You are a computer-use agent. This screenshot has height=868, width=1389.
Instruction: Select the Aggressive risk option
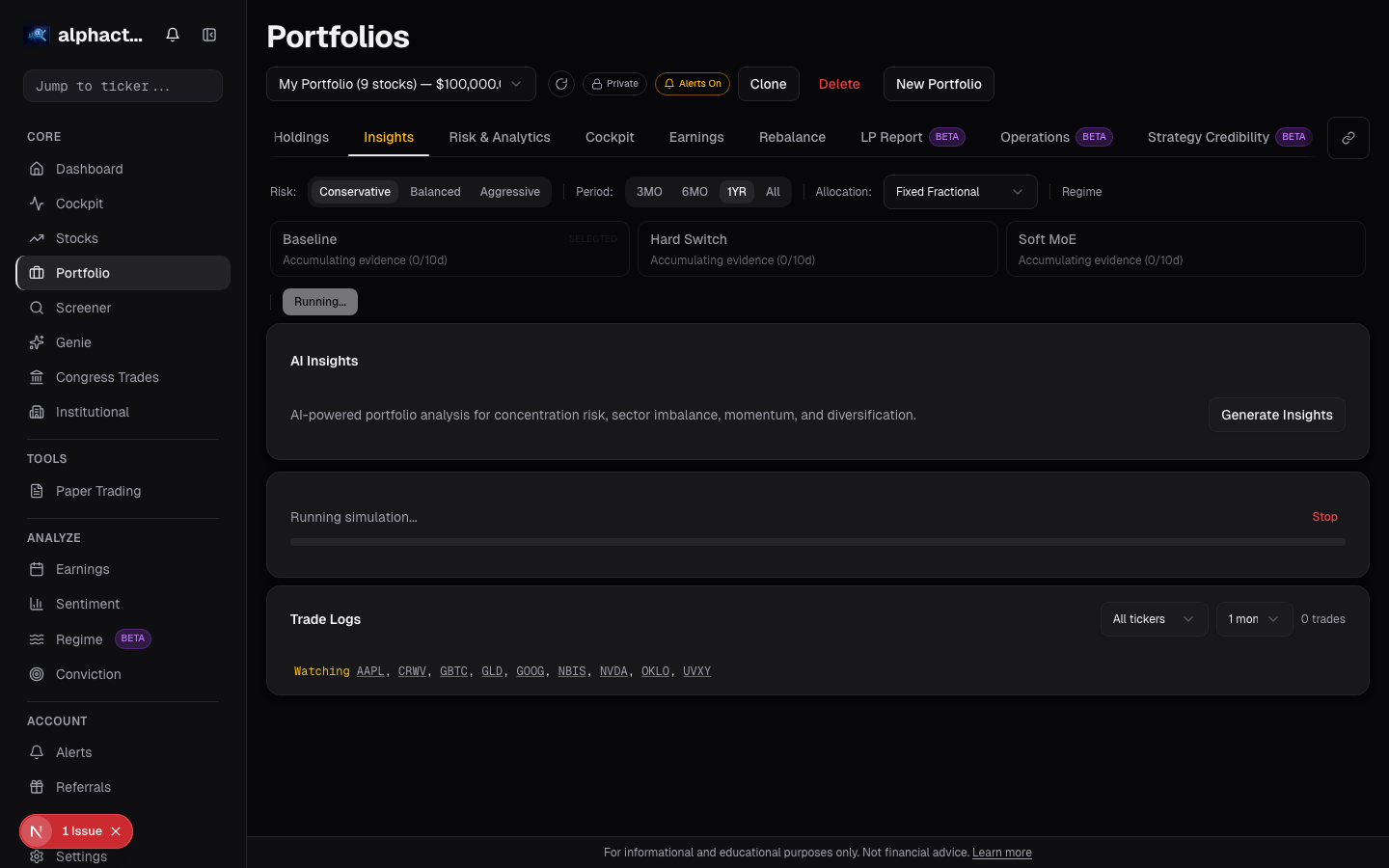(x=509, y=192)
